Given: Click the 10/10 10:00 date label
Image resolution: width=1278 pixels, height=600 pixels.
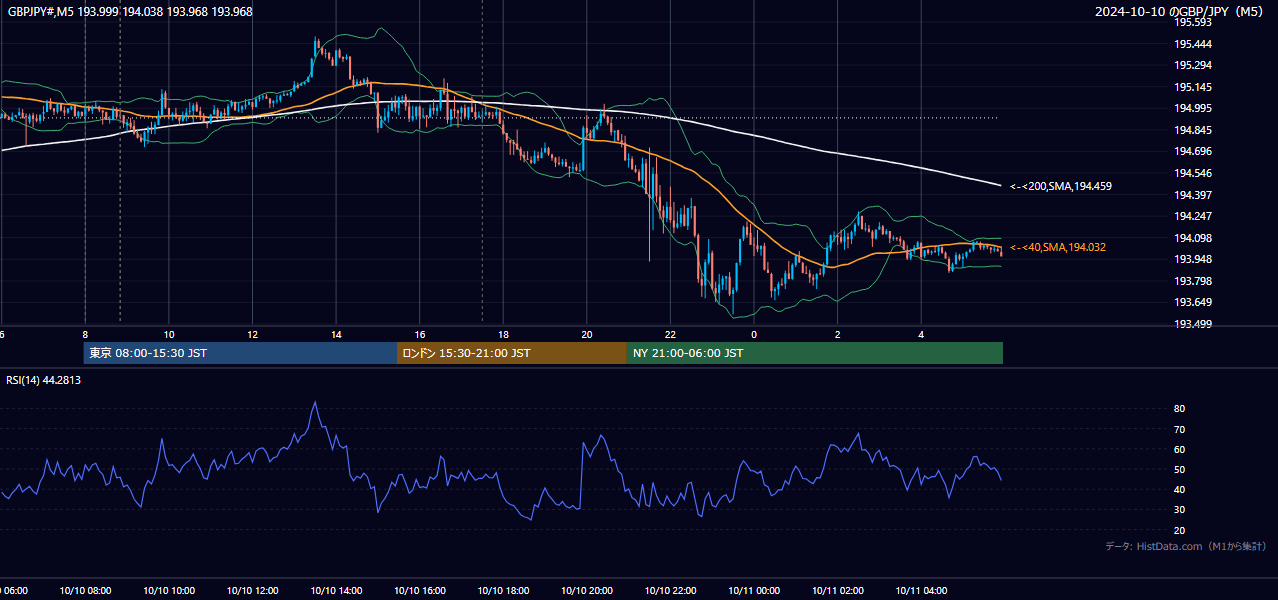Looking at the screenshot, I should click(169, 591).
